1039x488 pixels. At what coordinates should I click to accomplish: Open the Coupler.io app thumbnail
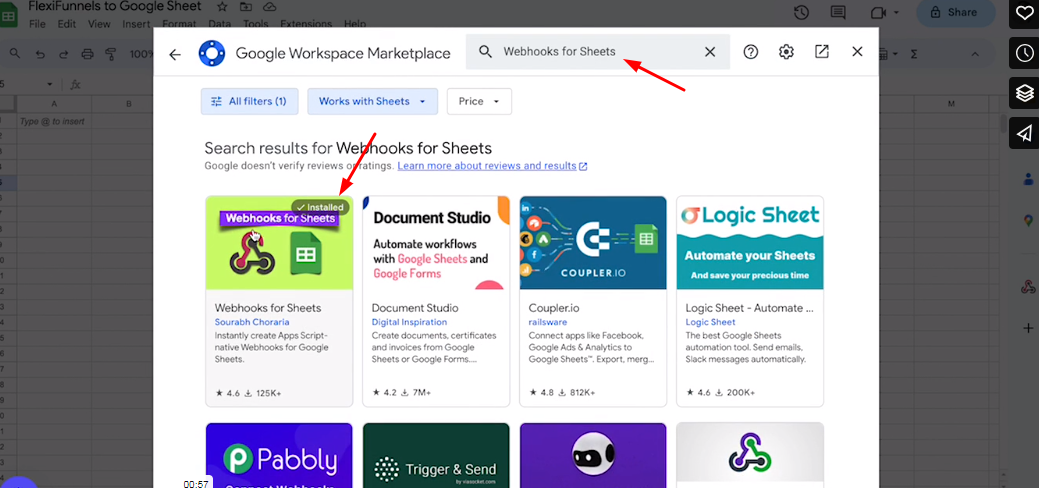coord(593,243)
